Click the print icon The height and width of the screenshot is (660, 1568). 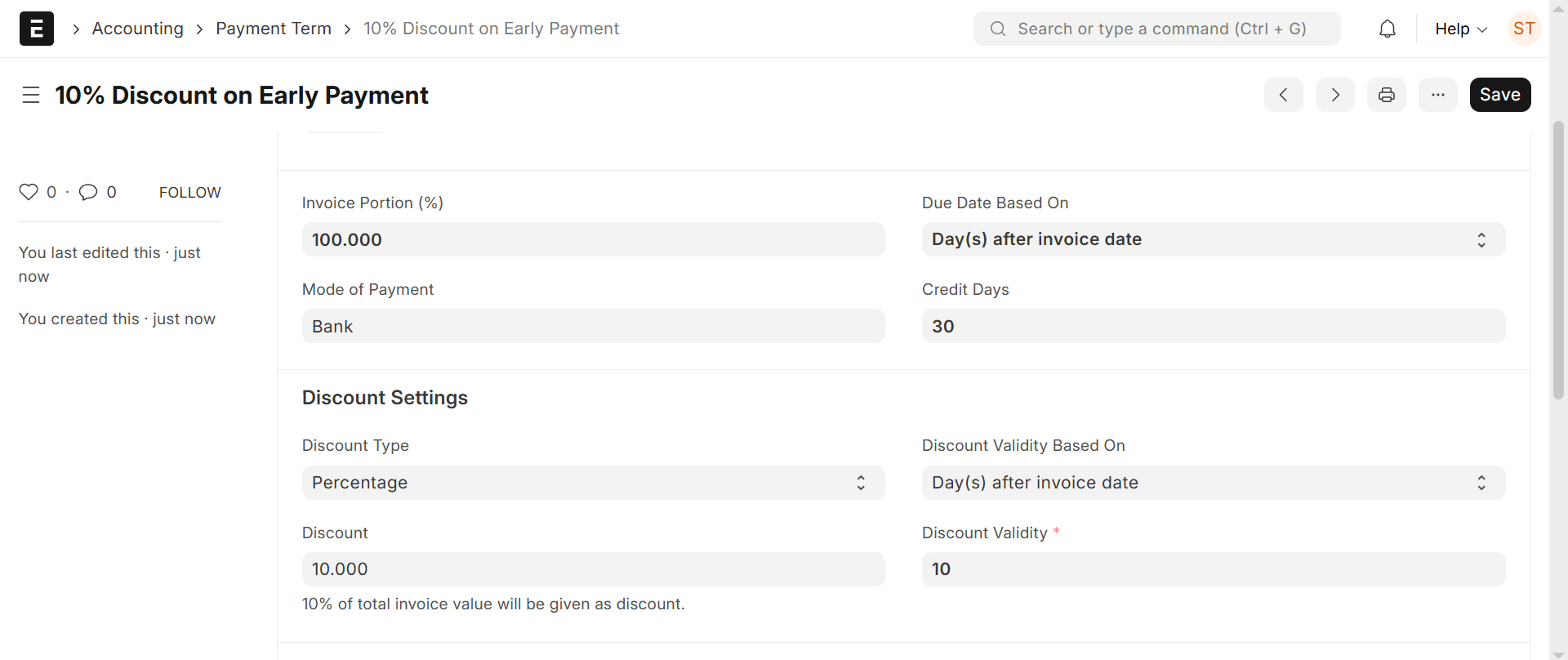[1387, 95]
